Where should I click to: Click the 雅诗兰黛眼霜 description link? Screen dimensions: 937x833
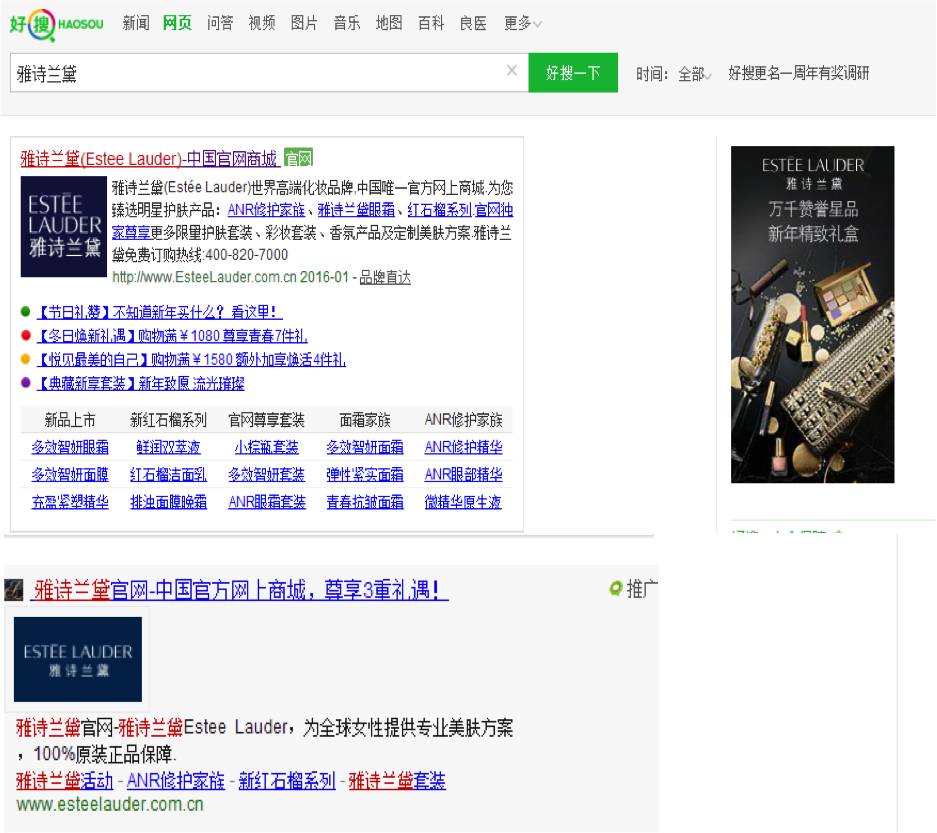pyautogui.click(x=356, y=210)
